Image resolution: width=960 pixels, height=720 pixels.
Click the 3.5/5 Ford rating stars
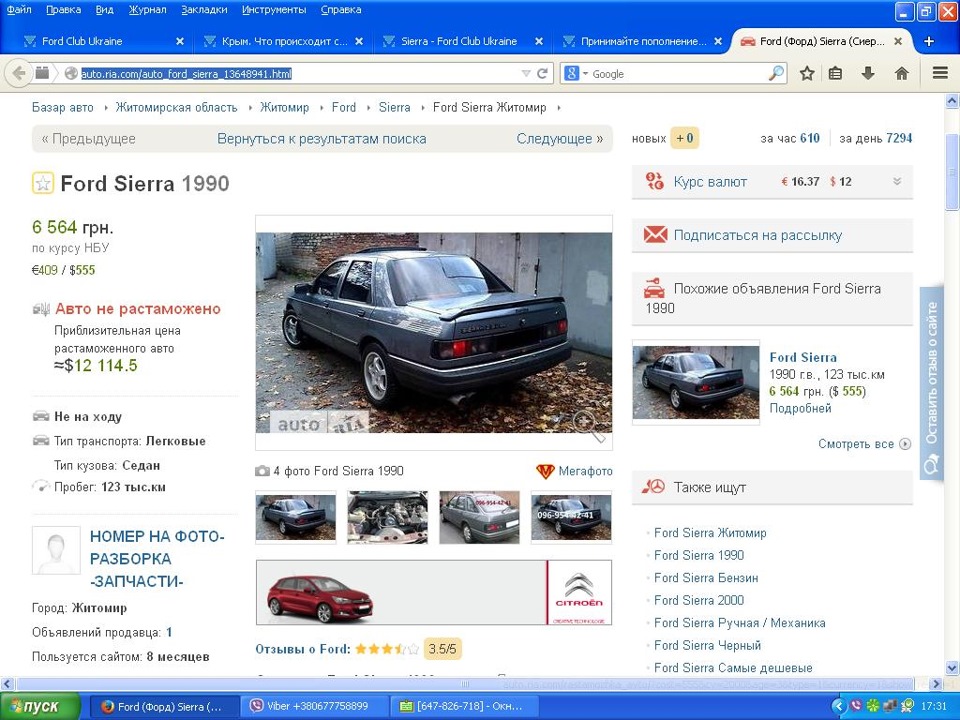[387, 649]
